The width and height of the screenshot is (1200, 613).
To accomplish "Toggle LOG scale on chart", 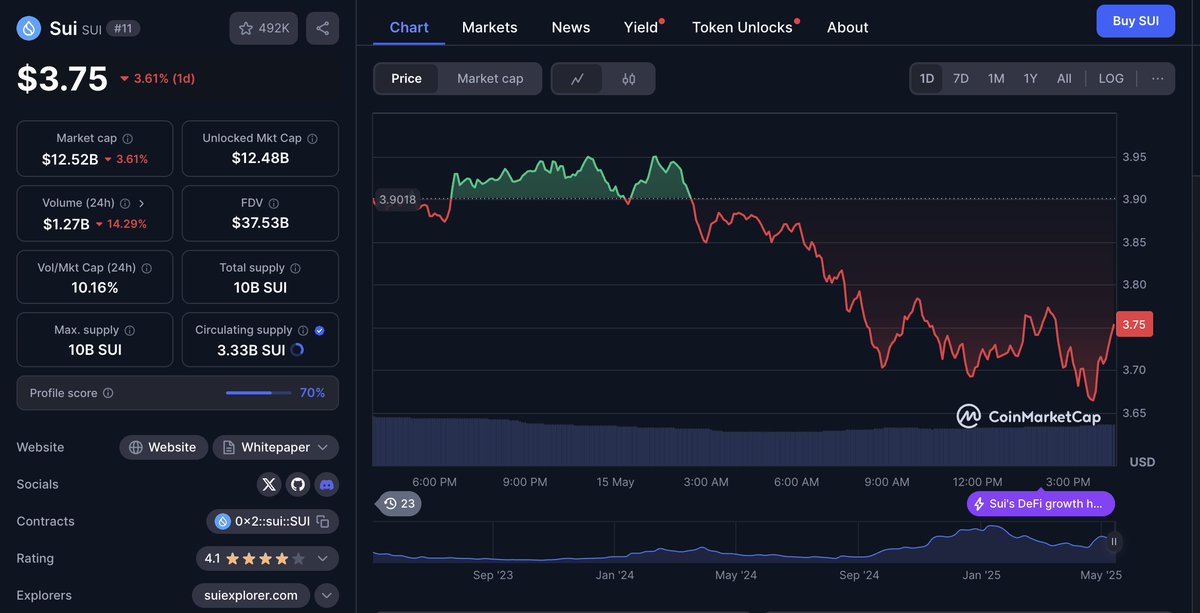I will [1111, 79].
